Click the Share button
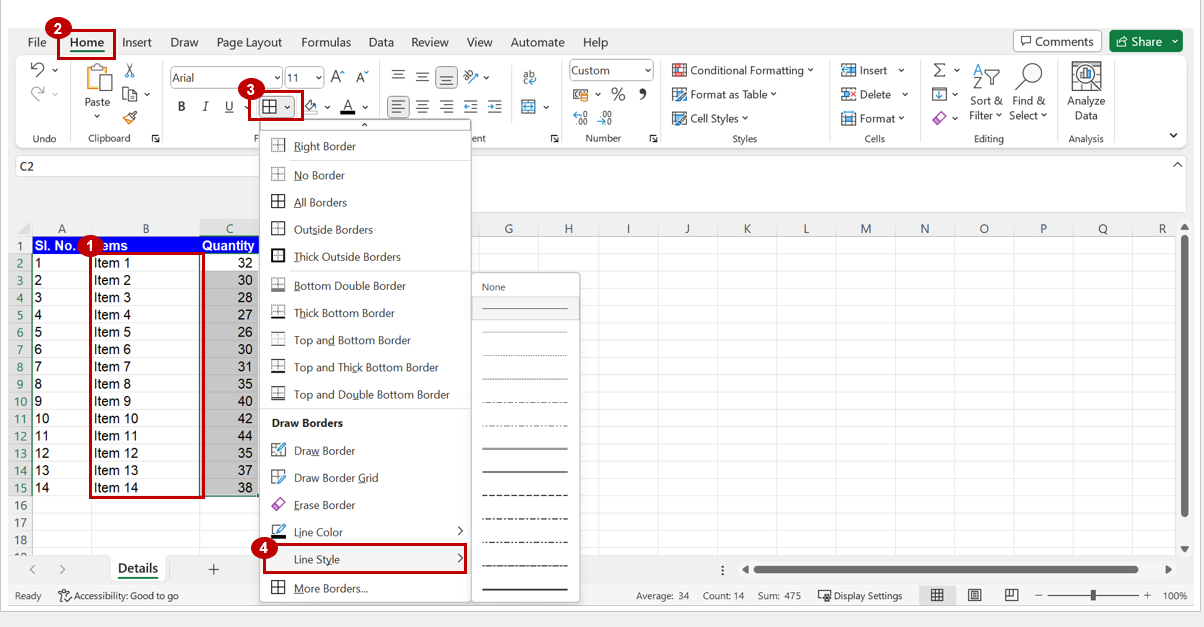This screenshot has width=1204, height=627. (x=1145, y=40)
